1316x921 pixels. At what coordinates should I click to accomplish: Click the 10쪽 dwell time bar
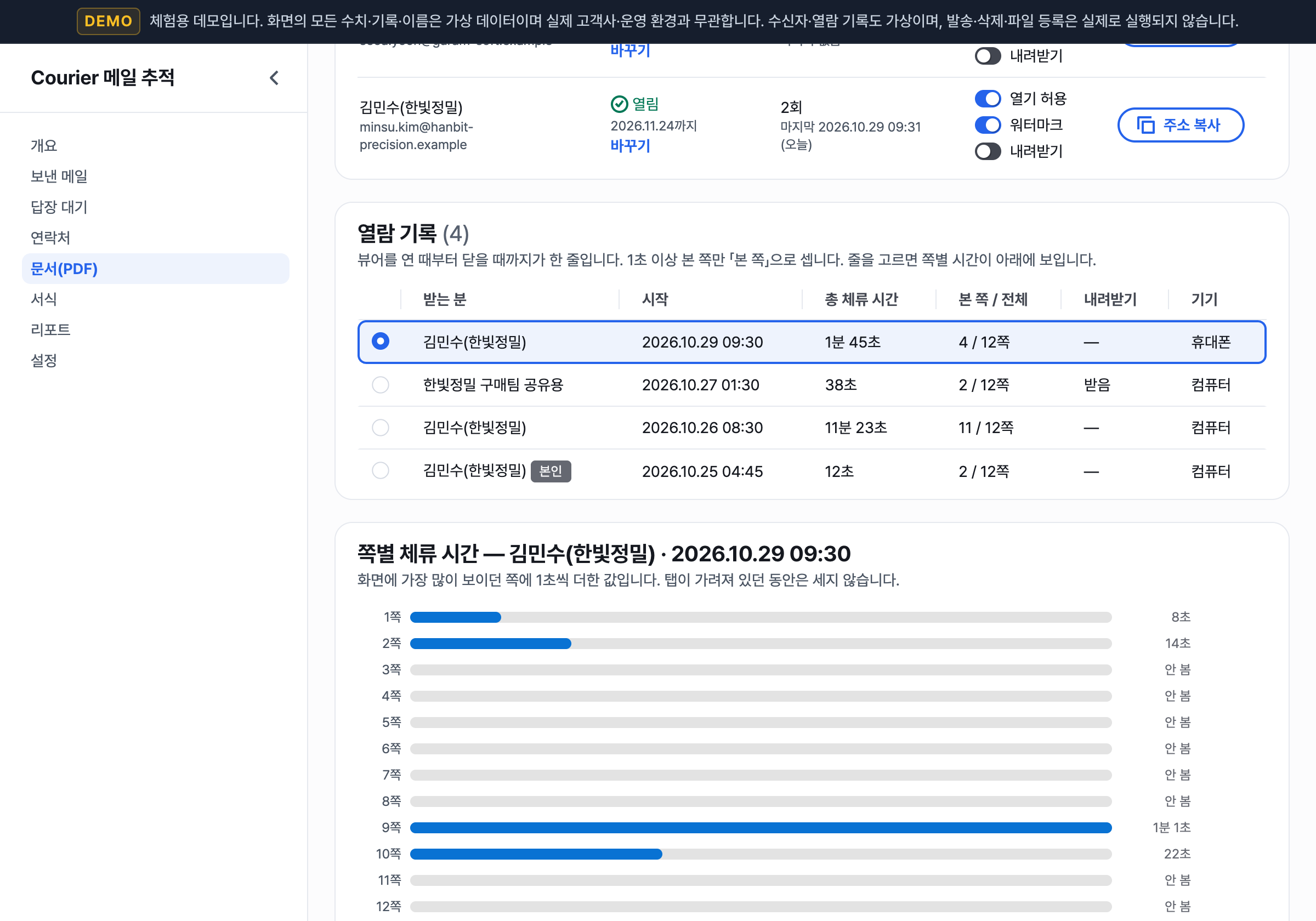[x=761, y=854]
